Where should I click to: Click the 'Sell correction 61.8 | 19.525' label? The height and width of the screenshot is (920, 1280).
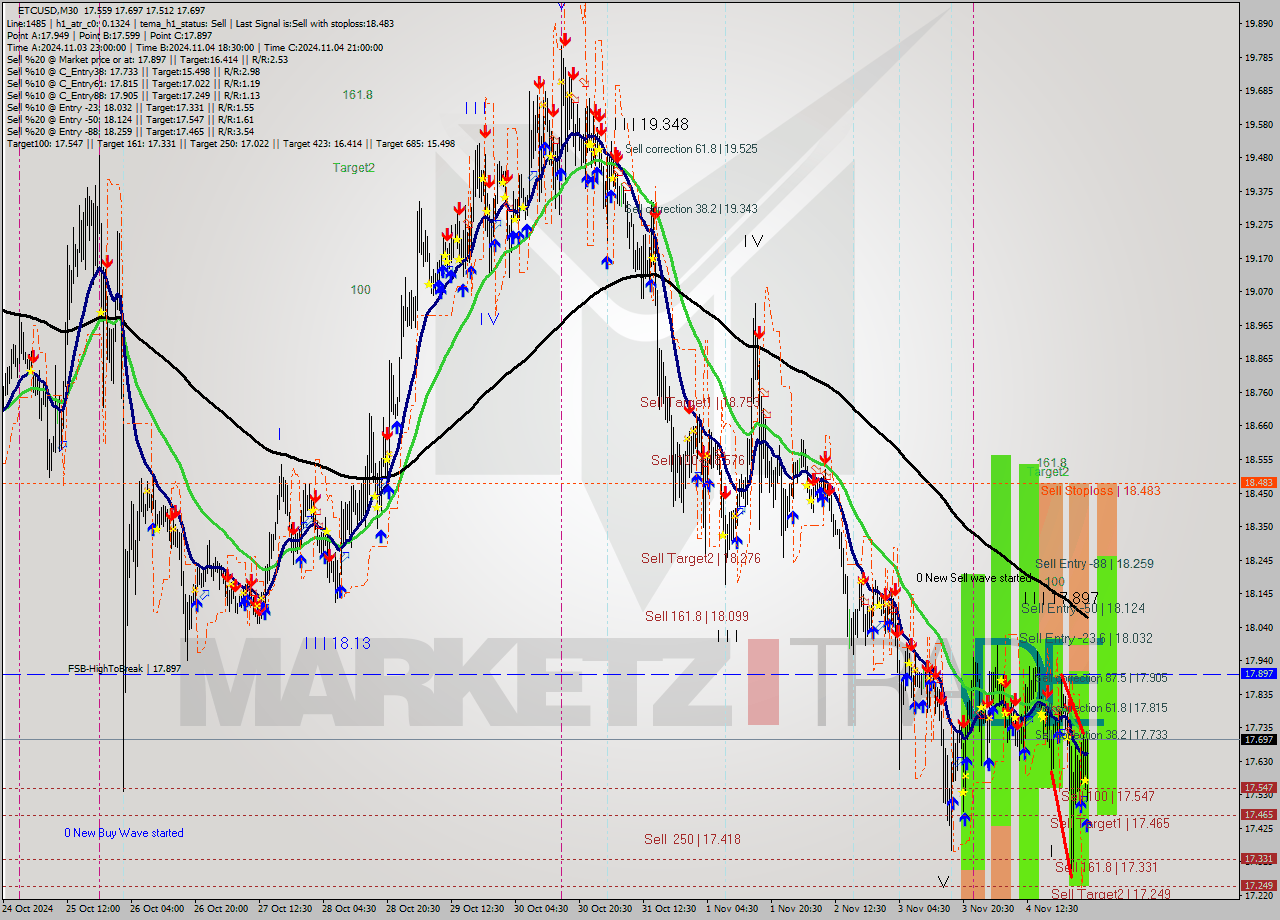point(691,149)
